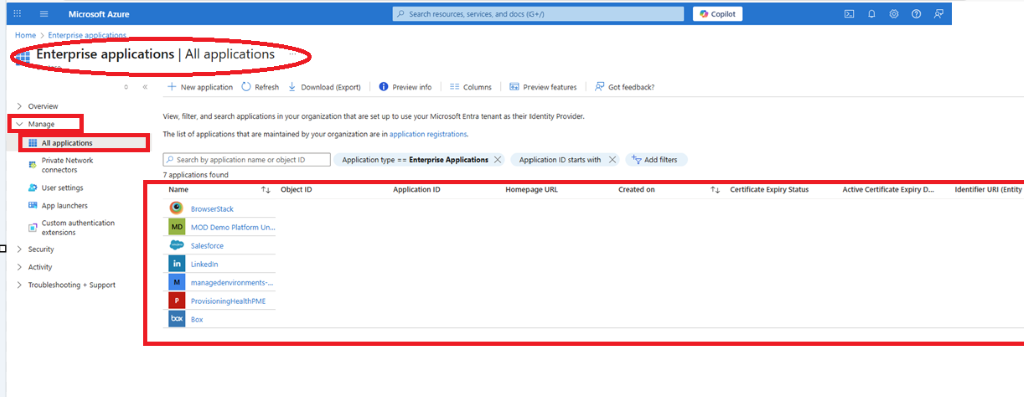The image size is (1024, 397).
Task: Expand the Security section
Action: pos(35,249)
